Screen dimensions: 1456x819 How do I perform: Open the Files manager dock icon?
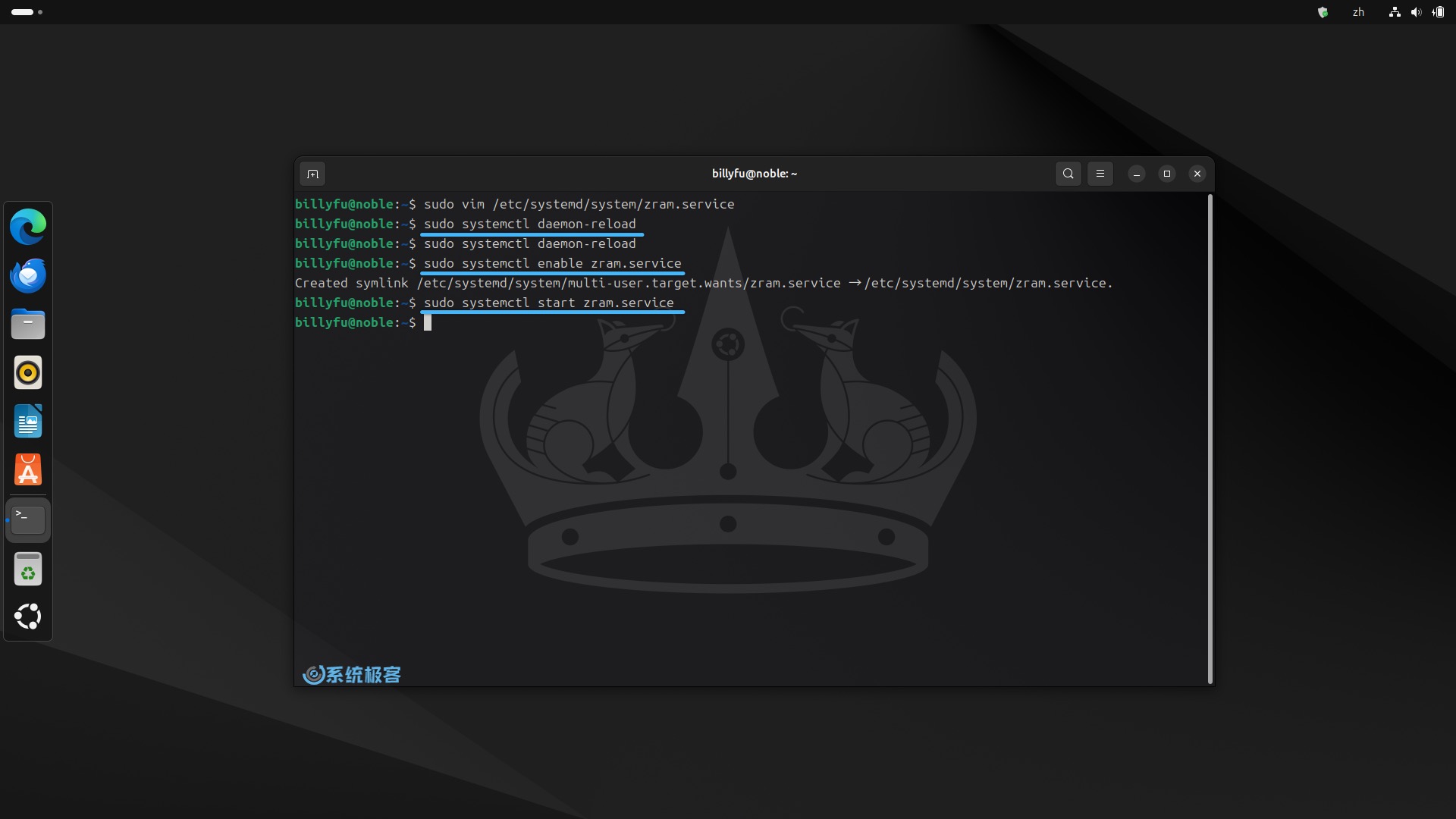pos(28,324)
